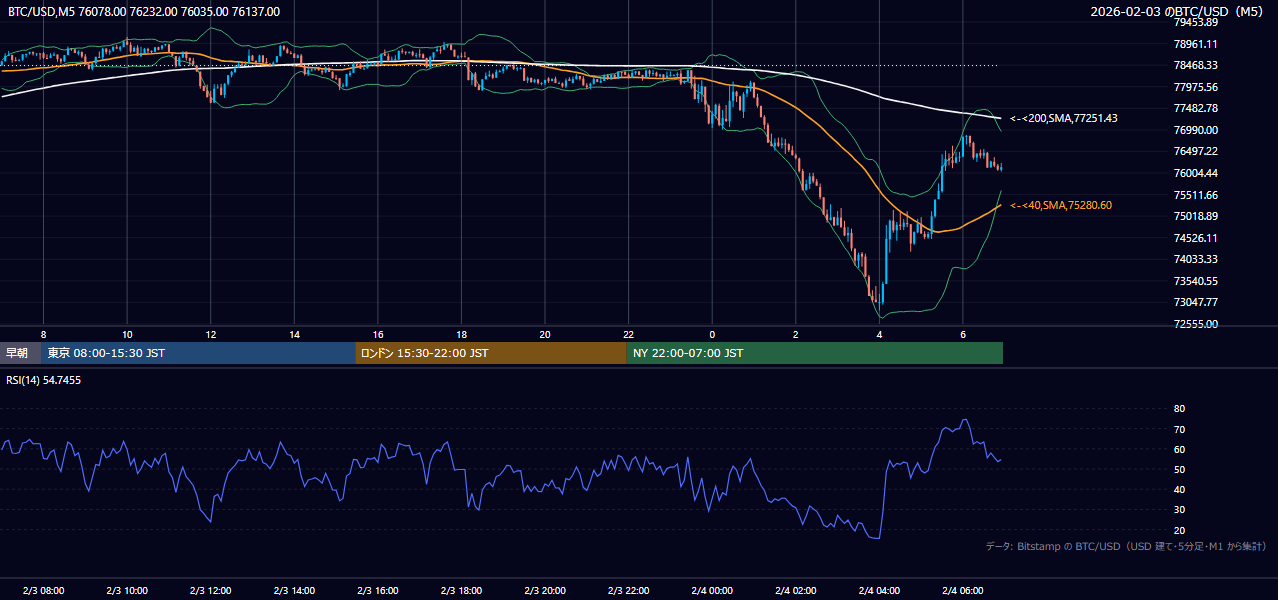
Task: Click price axis label 77482.78
Action: click(x=1195, y=108)
